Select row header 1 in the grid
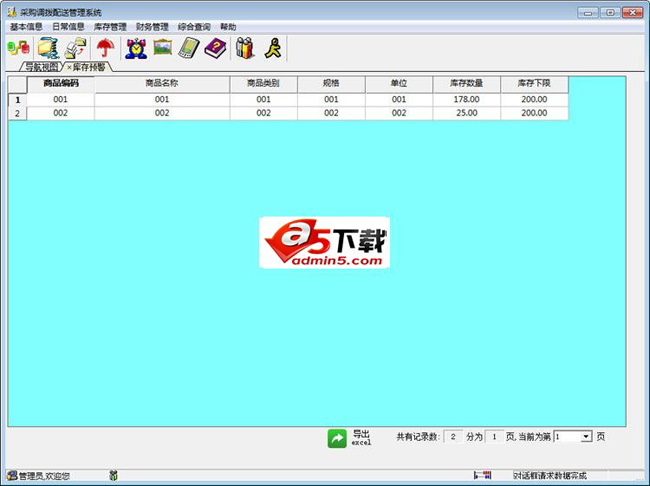650x486 pixels. tap(17, 100)
